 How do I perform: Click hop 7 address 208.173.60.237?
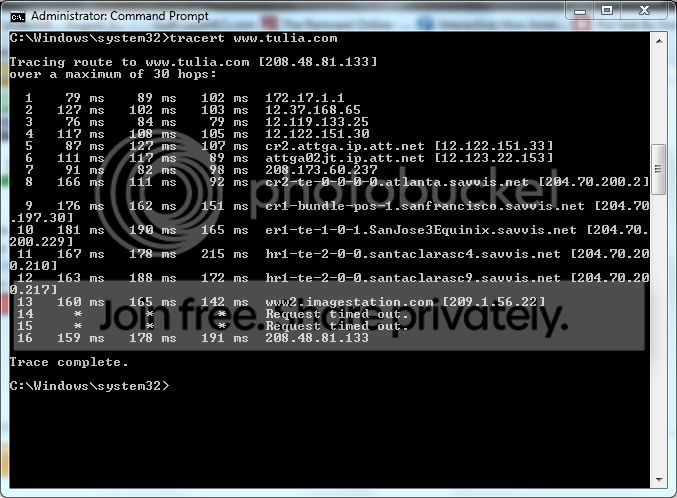click(321, 170)
